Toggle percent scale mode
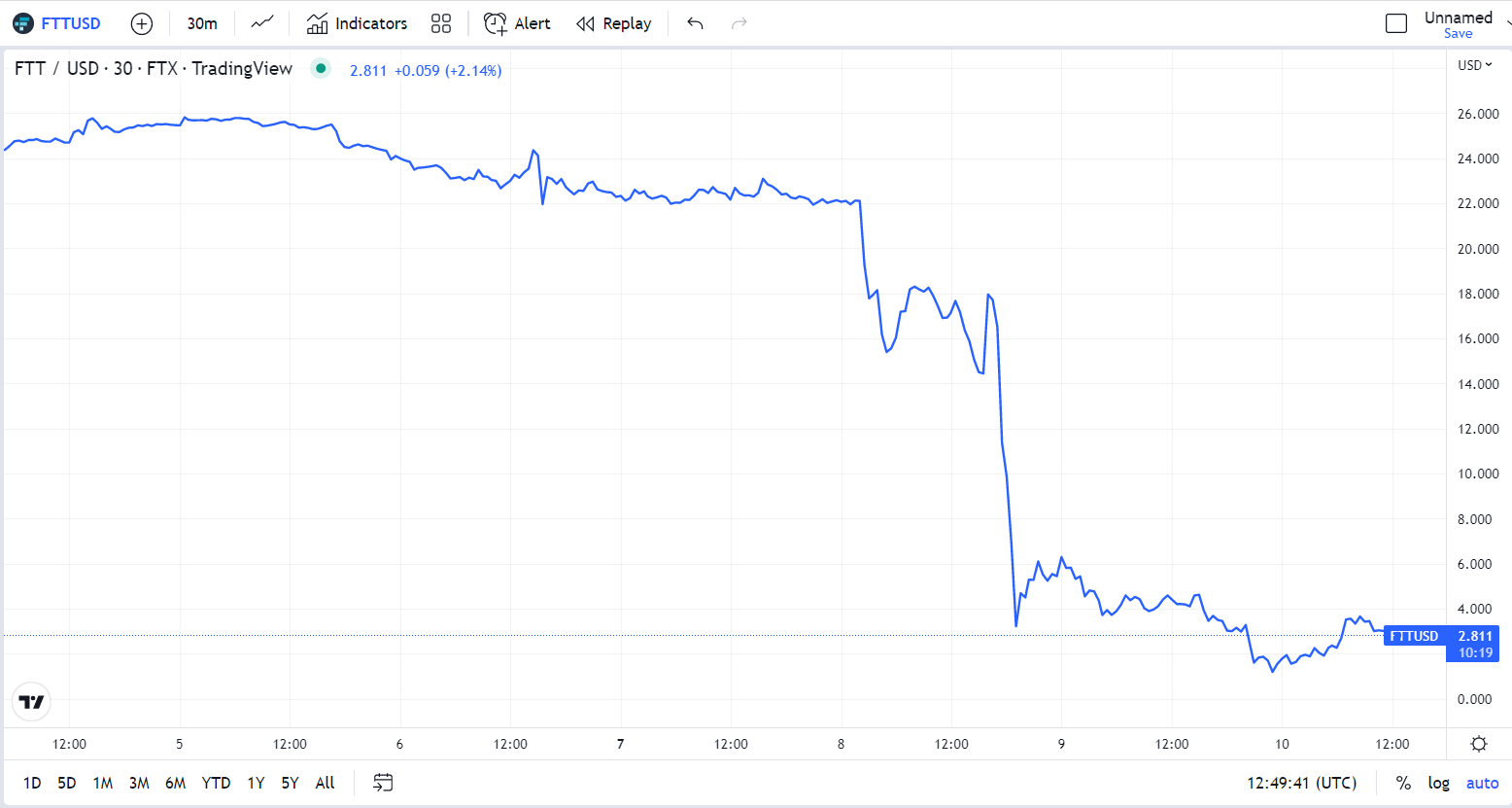Image resolution: width=1512 pixels, height=808 pixels. pyautogui.click(x=1403, y=783)
